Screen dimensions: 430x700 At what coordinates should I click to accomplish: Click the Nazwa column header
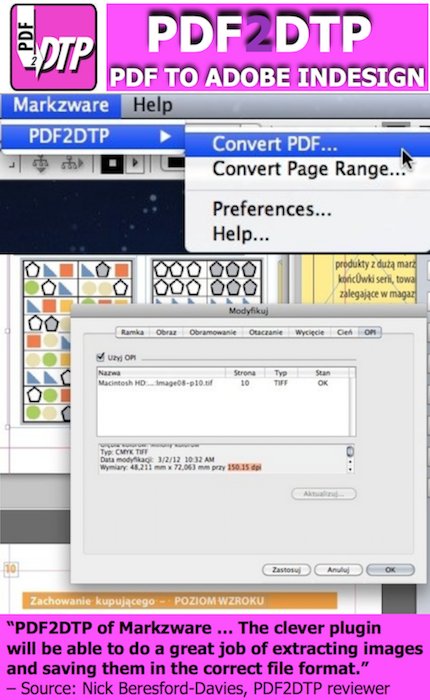[x=161, y=373]
